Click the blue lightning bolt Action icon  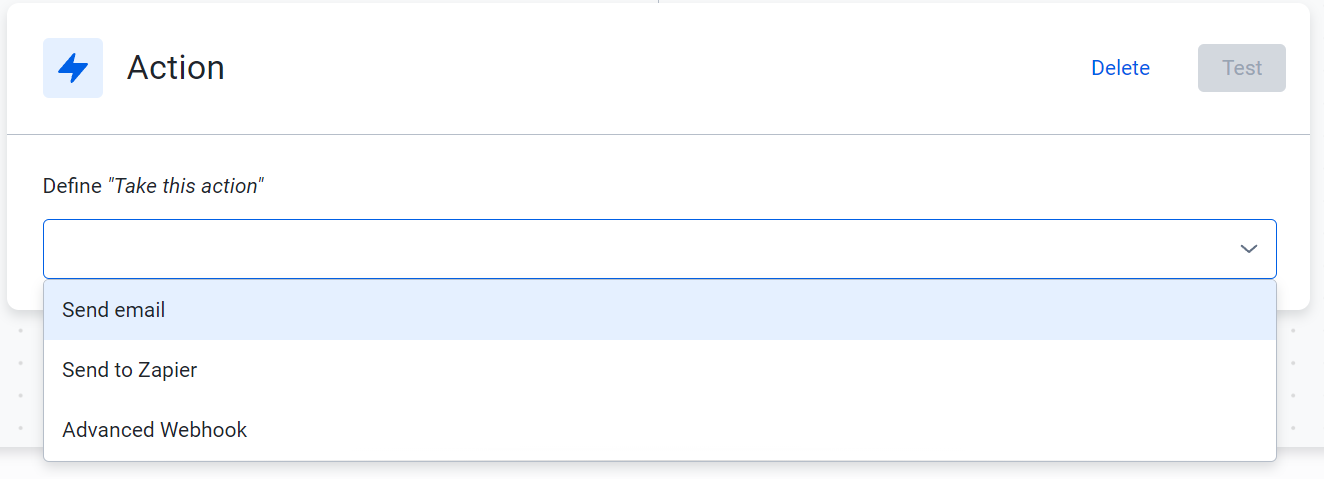(73, 68)
